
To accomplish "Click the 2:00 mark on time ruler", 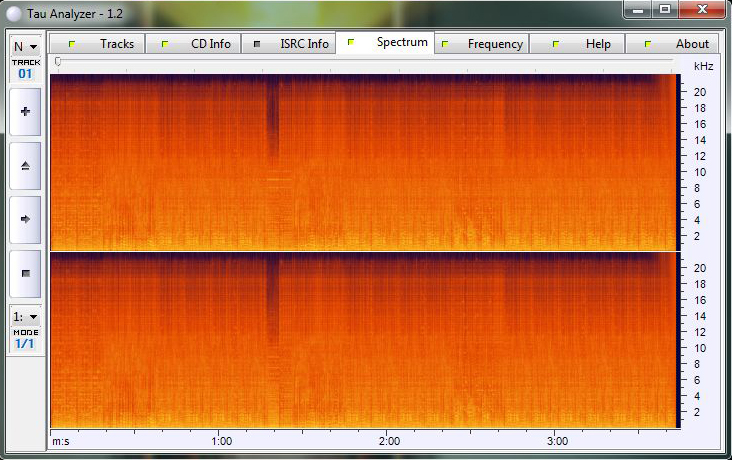I will [x=390, y=440].
